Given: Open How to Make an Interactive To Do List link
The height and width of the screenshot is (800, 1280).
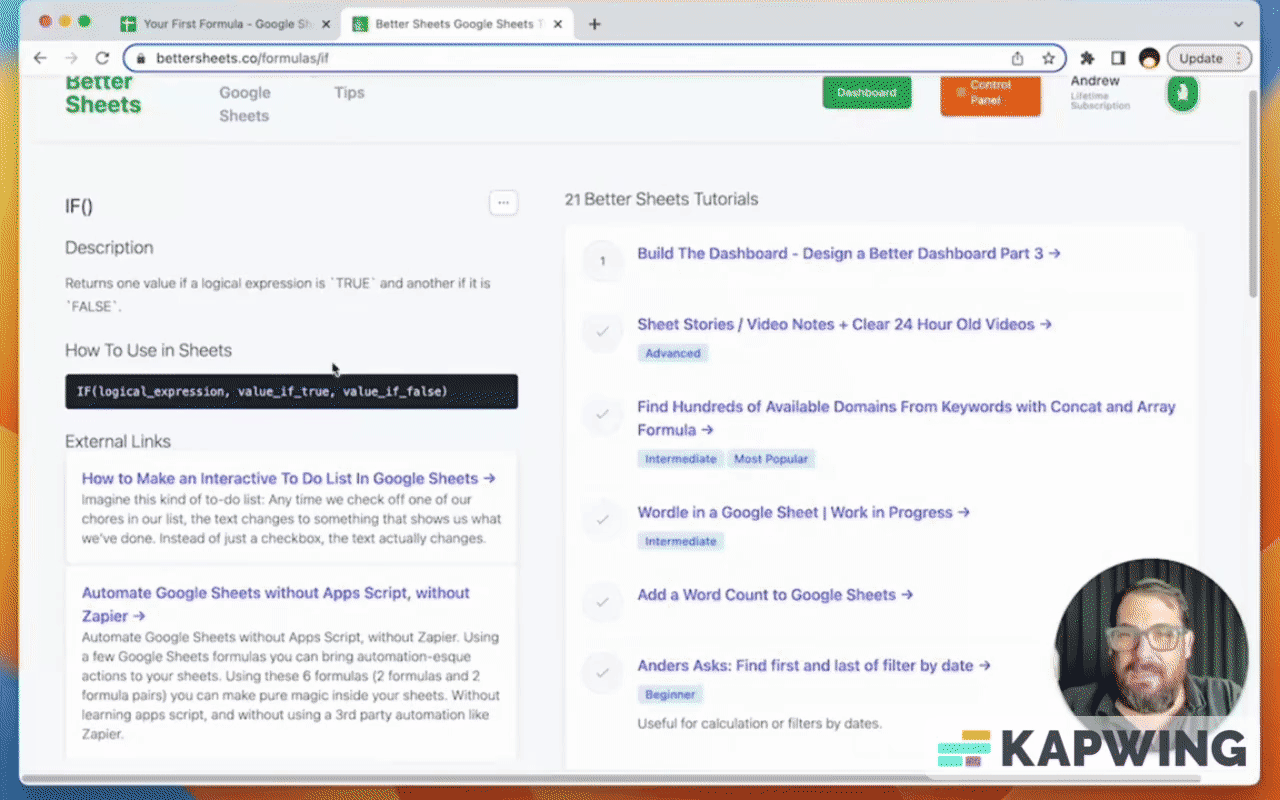Looking at the screenshot, I should point(289,478).
